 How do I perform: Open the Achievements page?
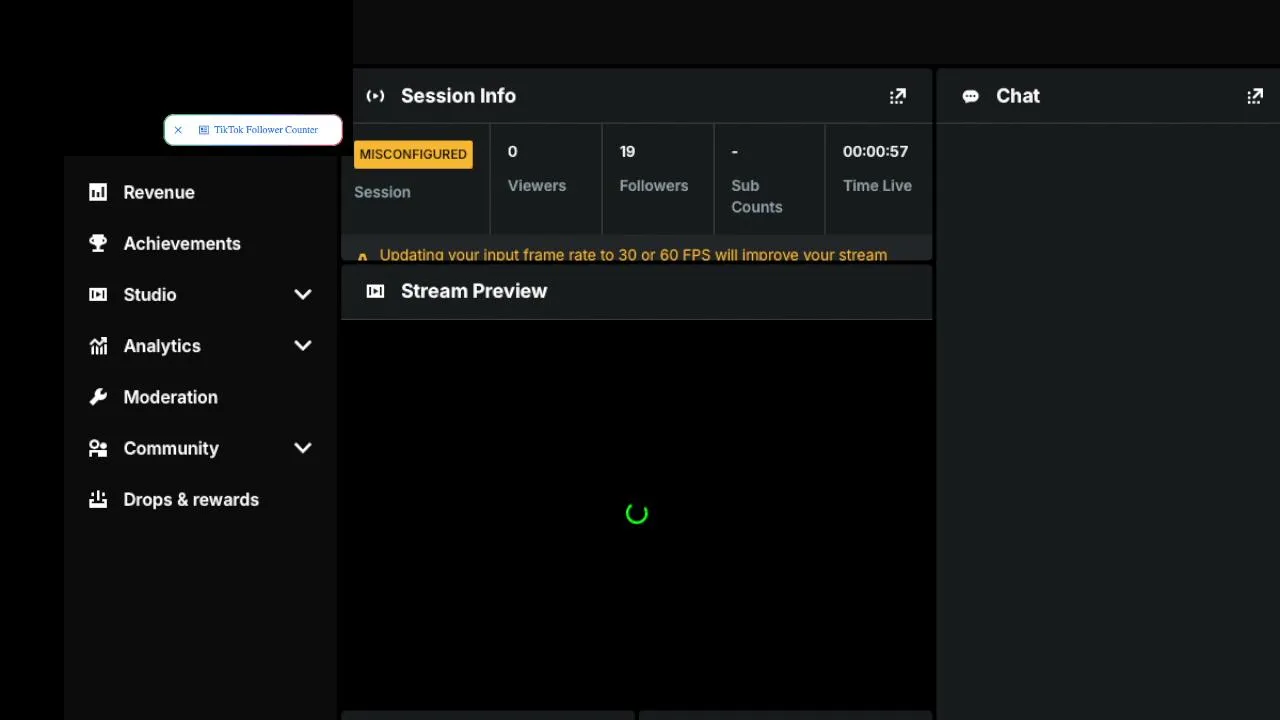(x=182, y=243)
